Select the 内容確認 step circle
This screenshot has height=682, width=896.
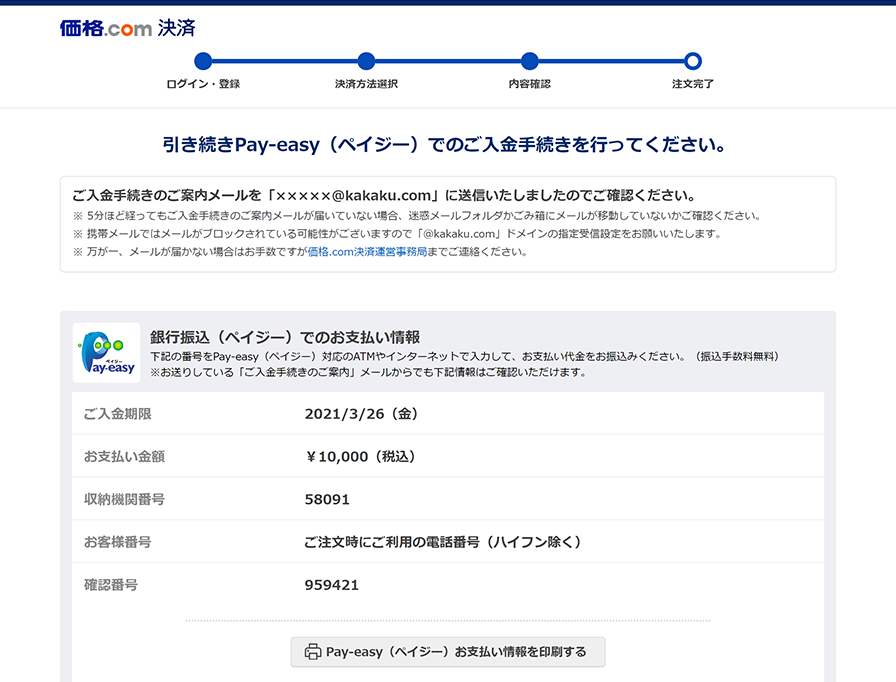(529, 63)
